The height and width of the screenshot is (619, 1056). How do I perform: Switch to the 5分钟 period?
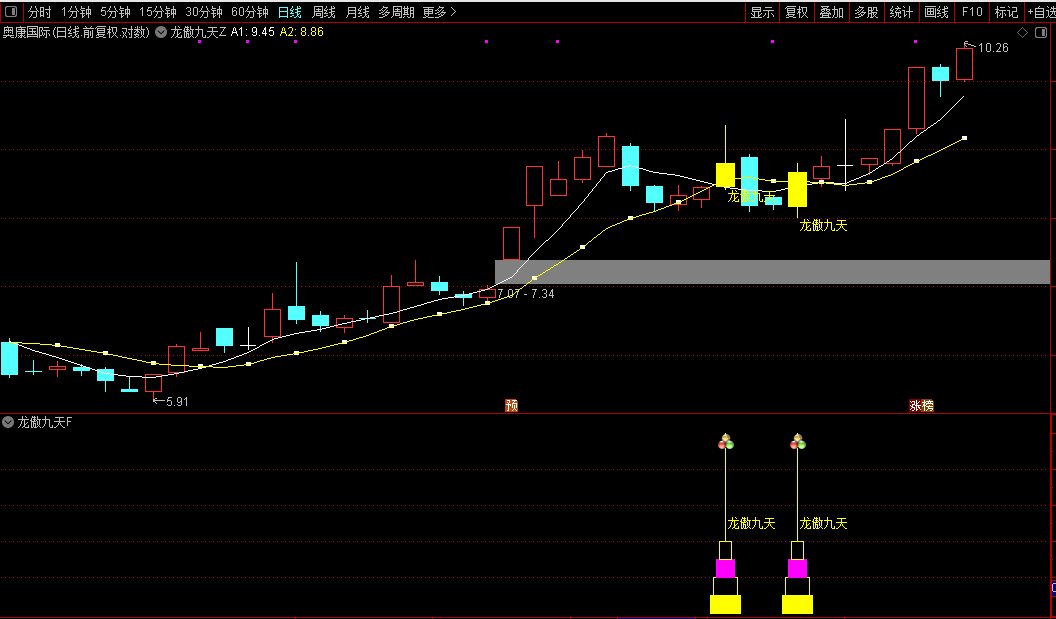pos(115,12)
